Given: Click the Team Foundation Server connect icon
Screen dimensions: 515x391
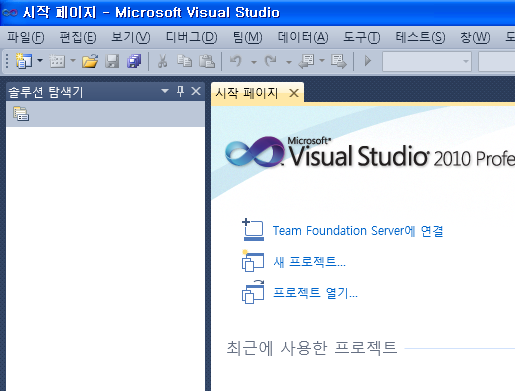Looking at the screenshot, I should click(x=253, y=229).
